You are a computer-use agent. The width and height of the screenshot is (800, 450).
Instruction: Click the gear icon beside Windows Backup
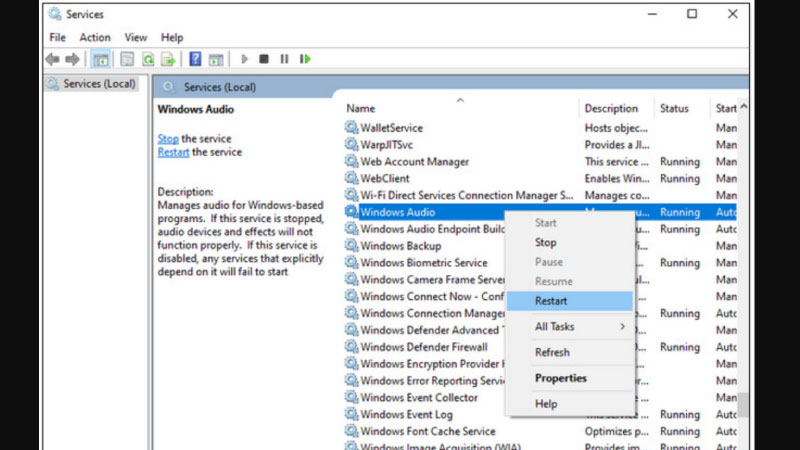351,245
